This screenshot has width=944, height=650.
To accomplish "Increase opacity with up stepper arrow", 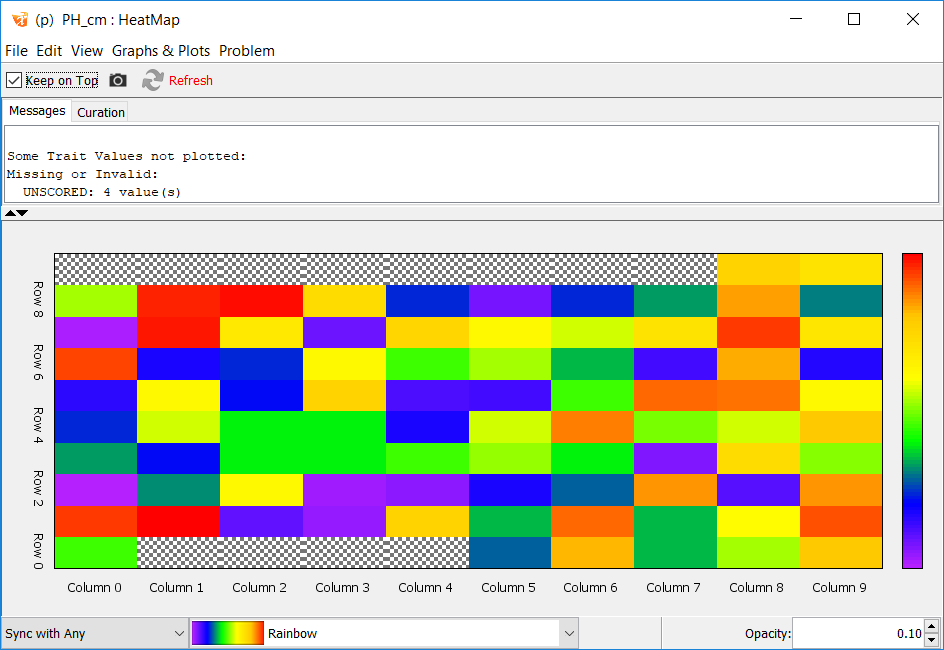I will click(931, 627).
